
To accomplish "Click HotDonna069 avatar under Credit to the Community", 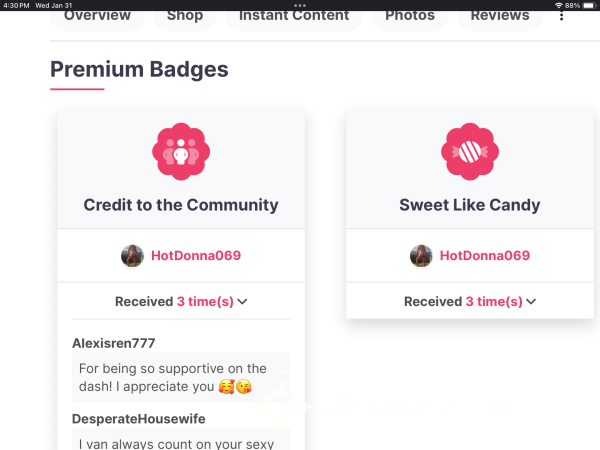I will pos(132,256).
